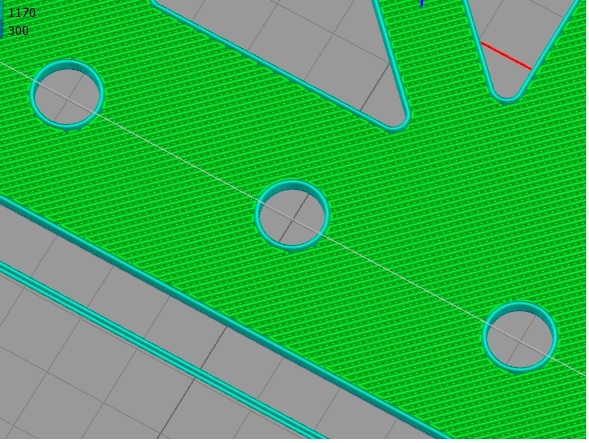Click the blue slider bar at left edge
The width and height of the screenshot is (589, 443).
pos(2,19)
